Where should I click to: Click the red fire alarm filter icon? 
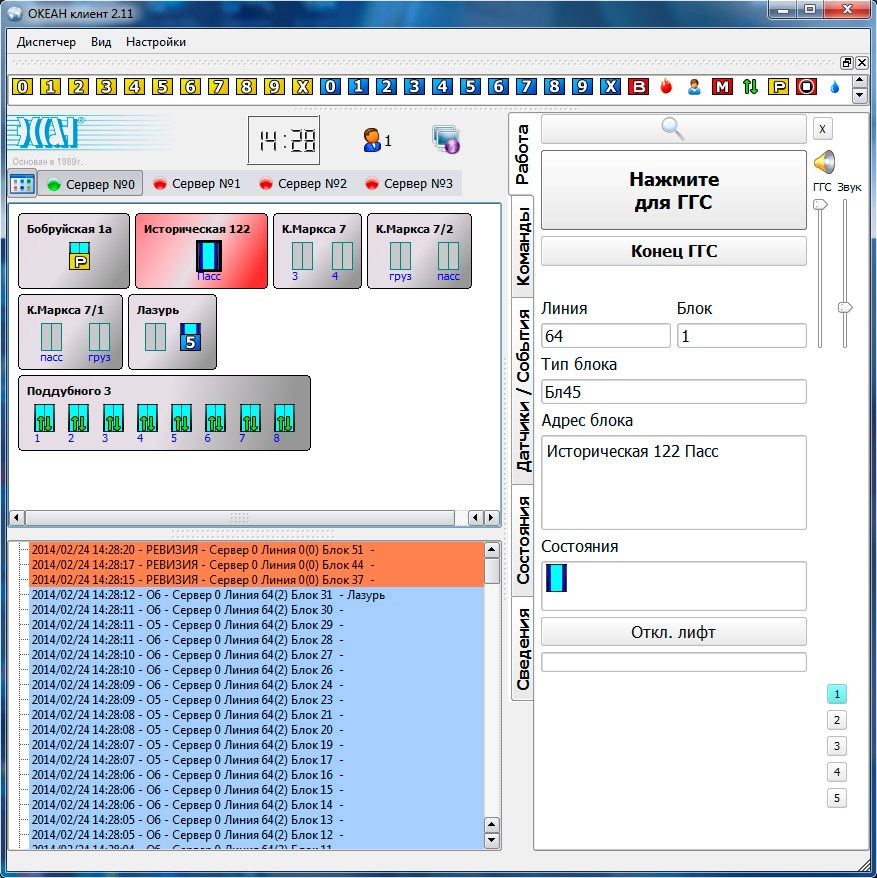pyautogui.click(x=666, y=87)
